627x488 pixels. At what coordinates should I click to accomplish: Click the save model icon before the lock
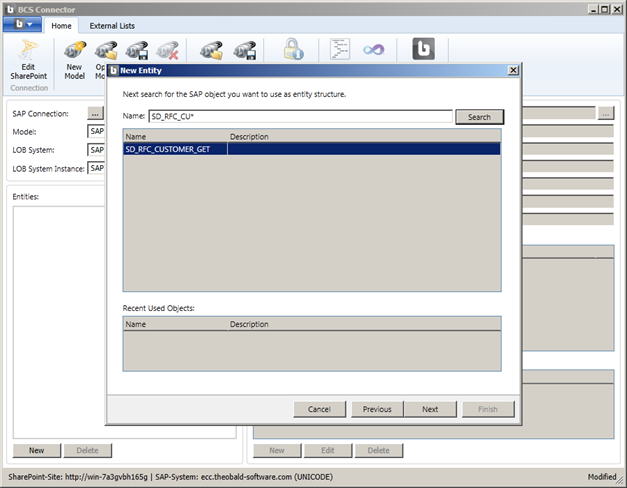243,50
